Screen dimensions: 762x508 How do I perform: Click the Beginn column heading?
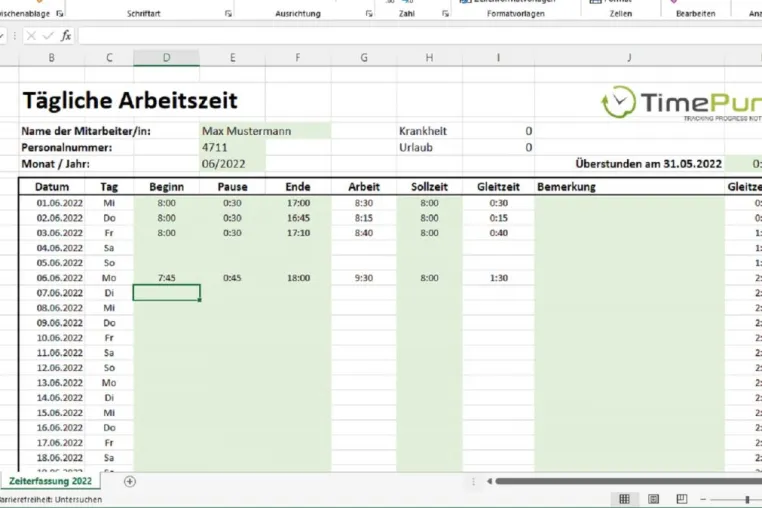[167, 187]
